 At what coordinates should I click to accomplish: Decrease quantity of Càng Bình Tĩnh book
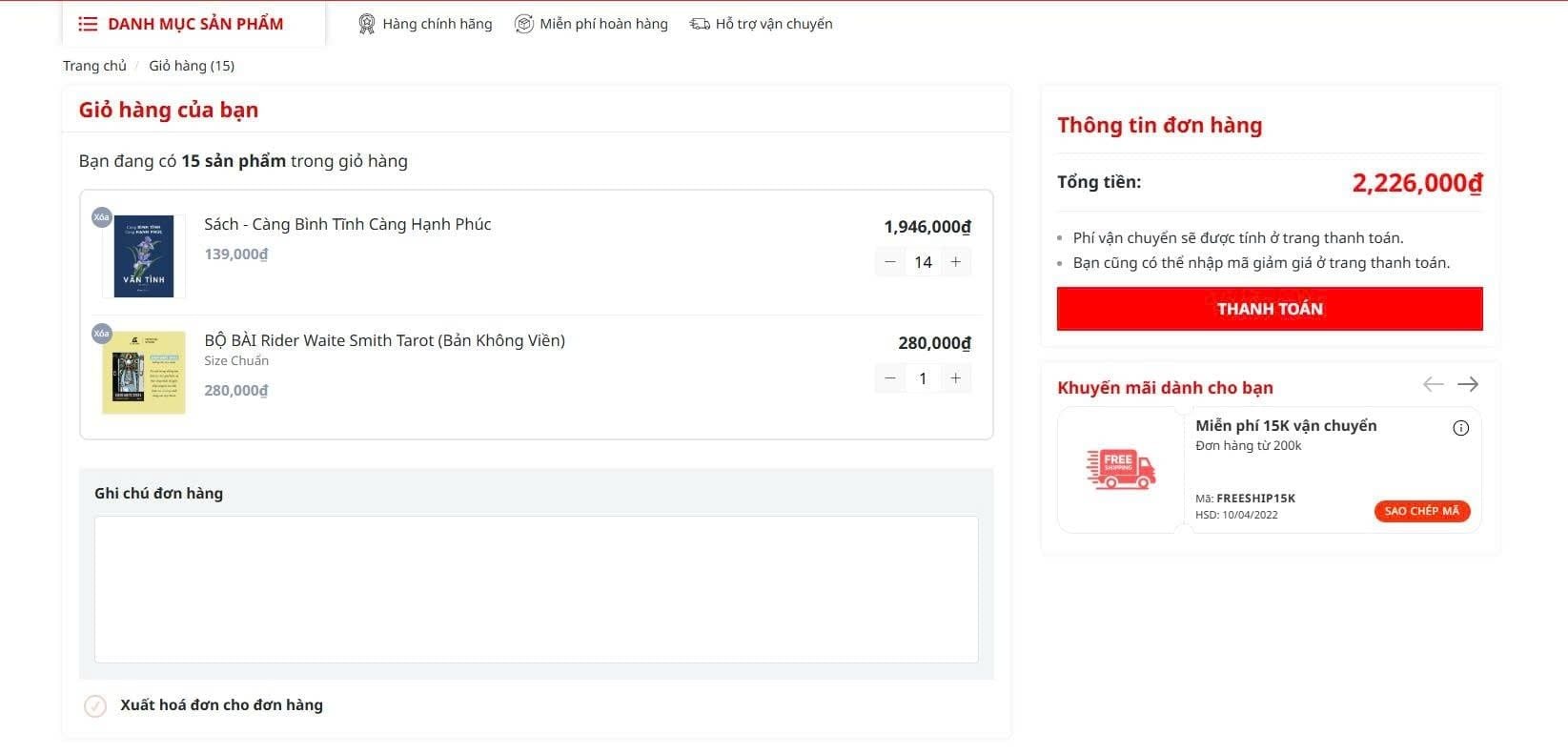point(890,262)
